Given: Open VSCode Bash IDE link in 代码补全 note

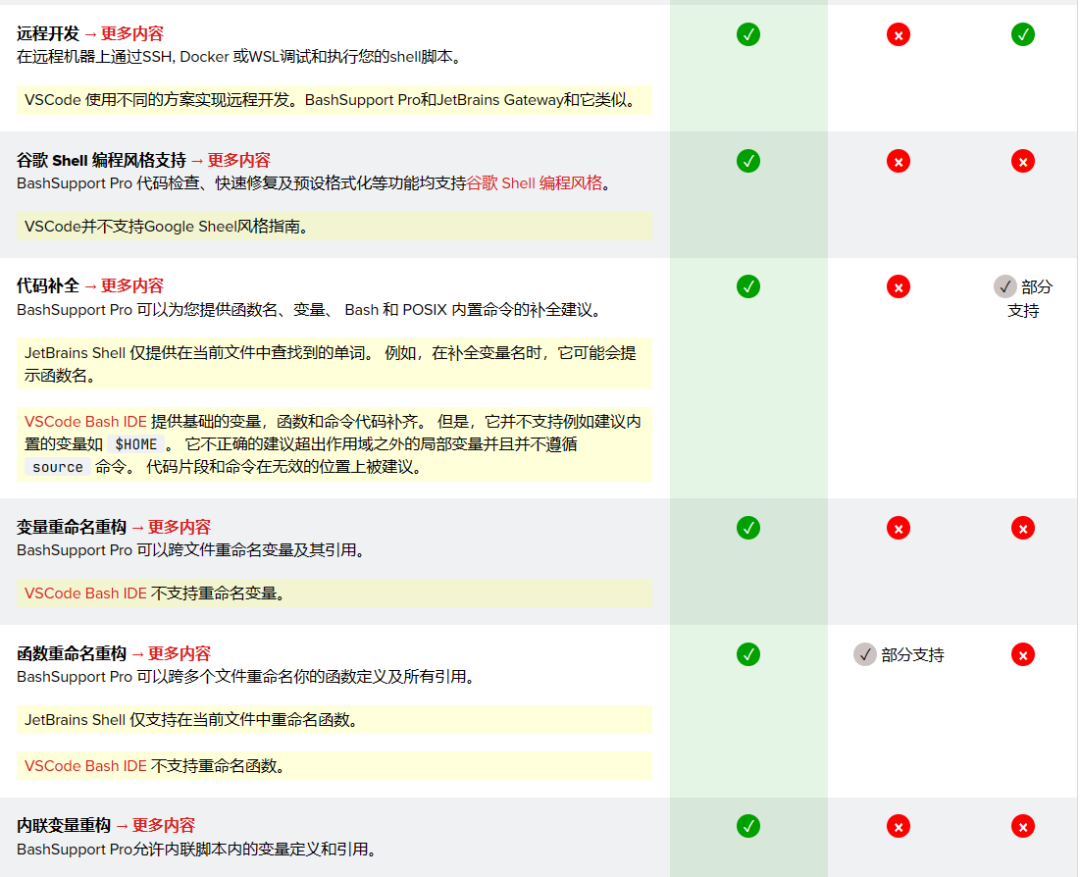Looking at the screenshot, I should coord(85,422).
